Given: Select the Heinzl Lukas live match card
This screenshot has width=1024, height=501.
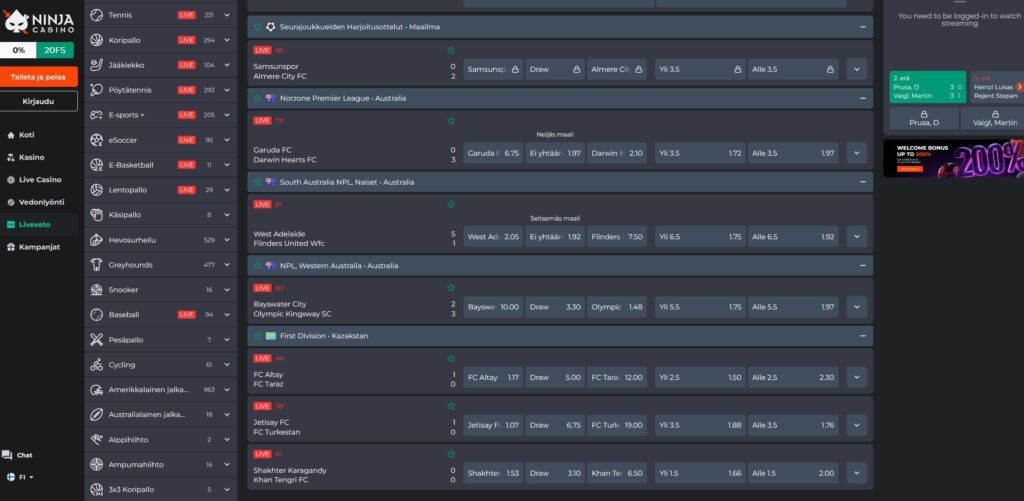Looking at the screenshot, I should (x=997, y=87).
